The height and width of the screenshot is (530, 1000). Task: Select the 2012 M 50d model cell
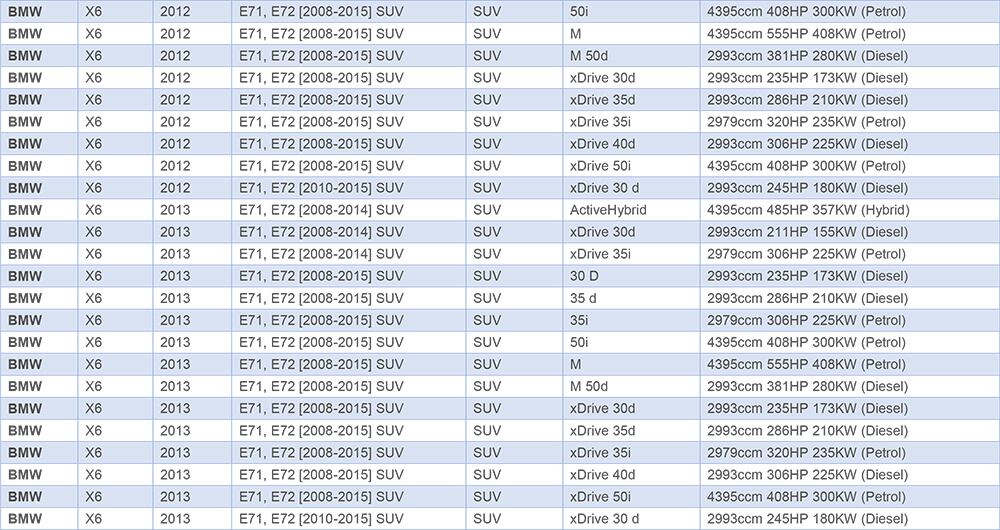[x=588, y=56]
